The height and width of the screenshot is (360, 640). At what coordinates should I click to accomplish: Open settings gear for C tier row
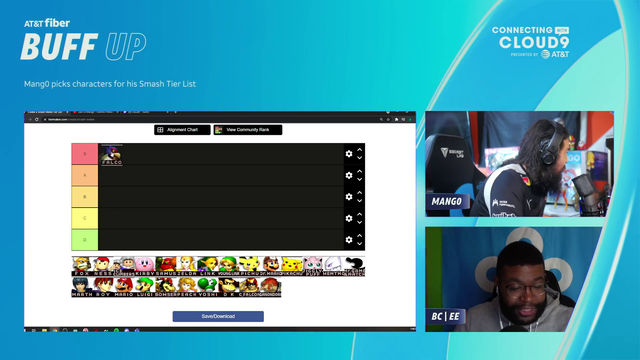(349, 218)
